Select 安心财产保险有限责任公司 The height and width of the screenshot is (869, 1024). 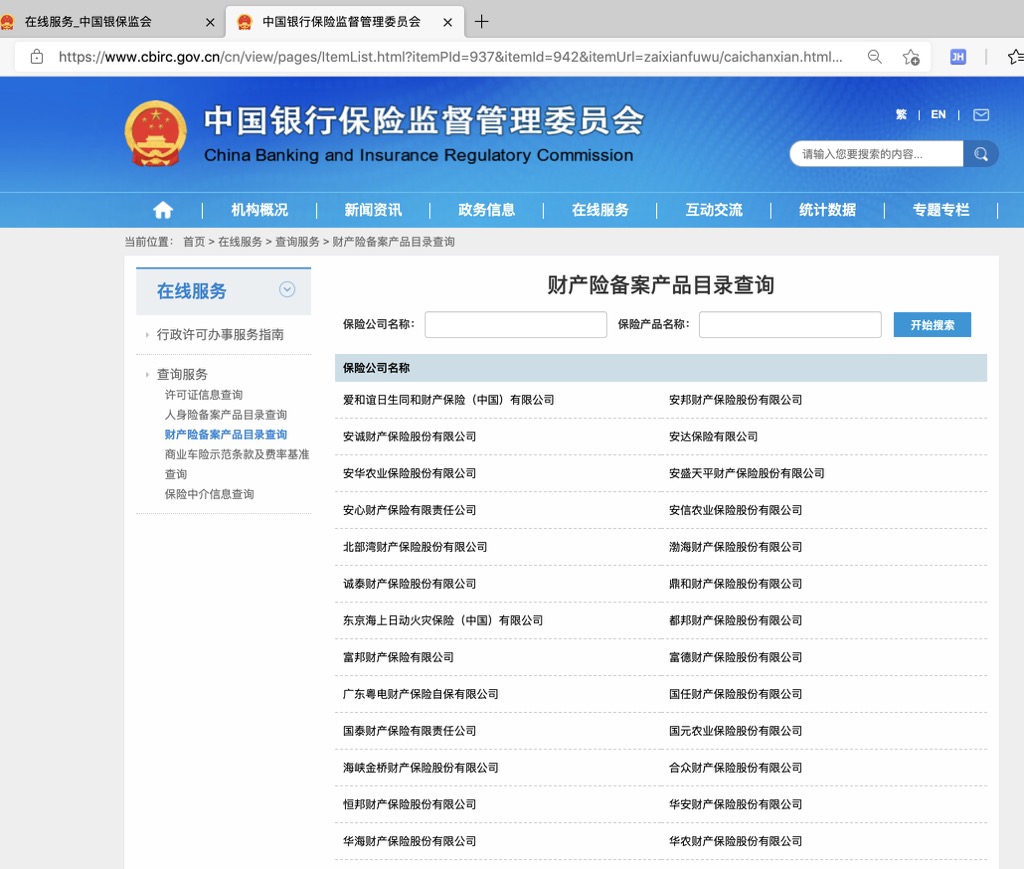click(x=409, y=511)
